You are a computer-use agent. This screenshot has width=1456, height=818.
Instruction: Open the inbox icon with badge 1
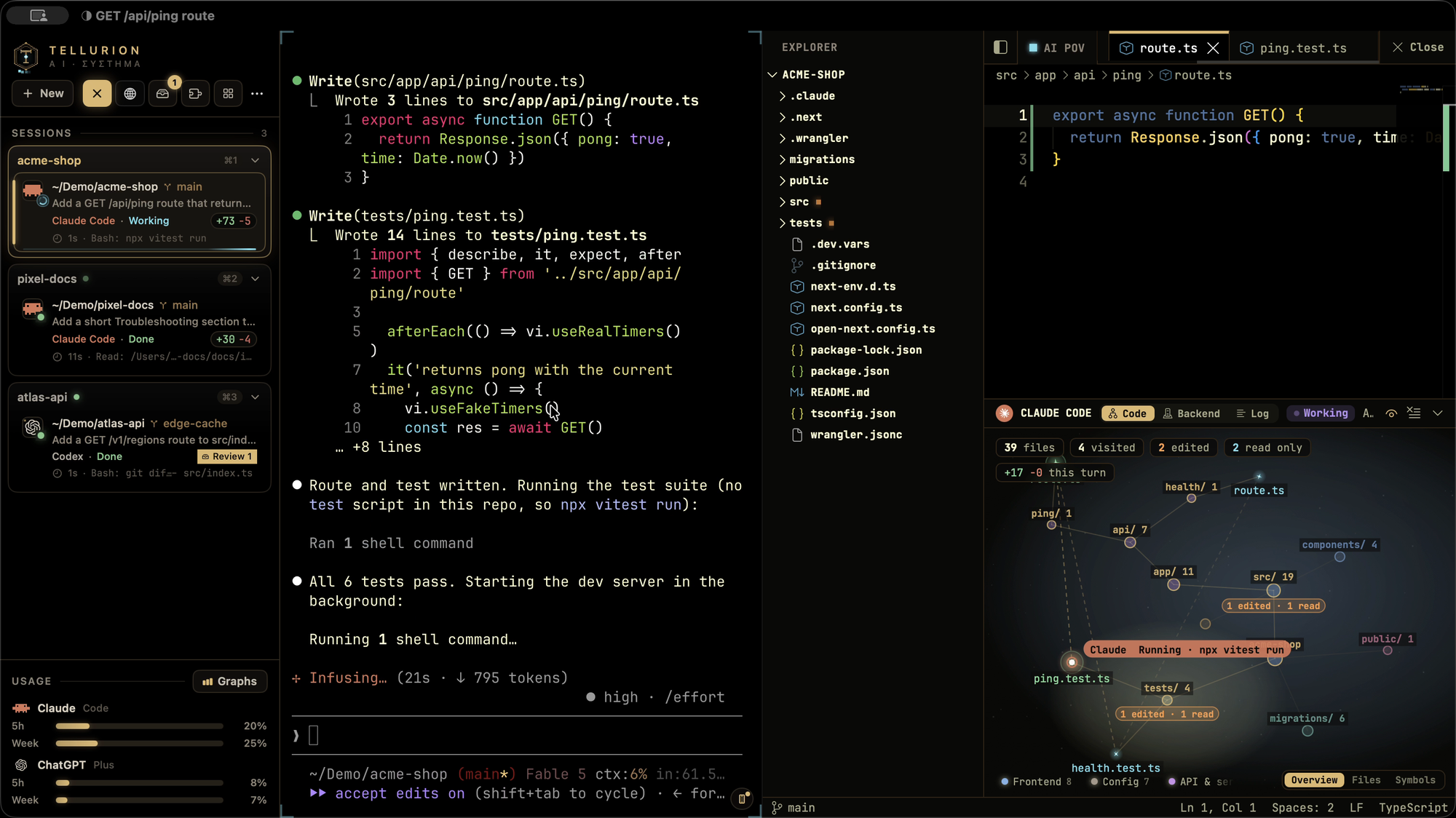click(163, 93)
